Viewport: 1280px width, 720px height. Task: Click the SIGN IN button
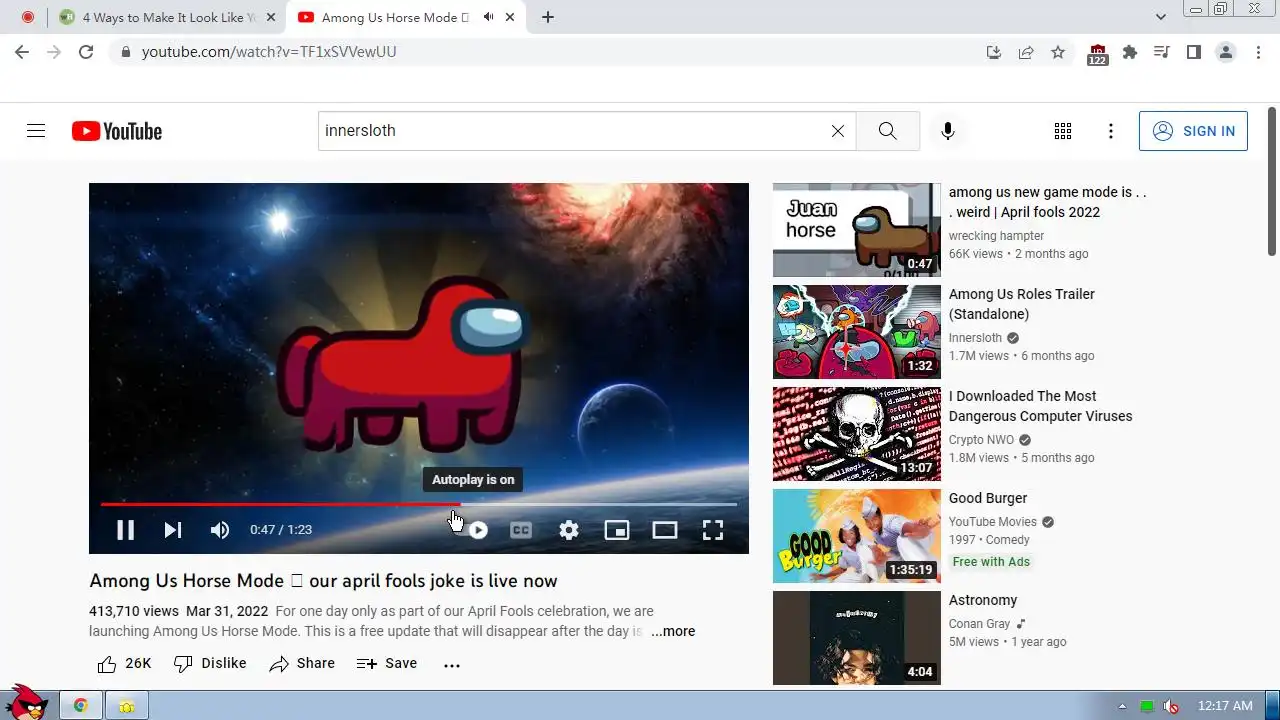(x=1193, y=131)
